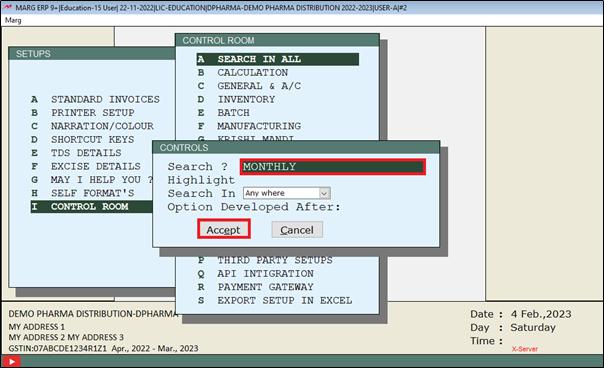
Task: Click company name DEMO PHARMA DISTRIBUTION-DPHARMA
Action: coord(93,314)
